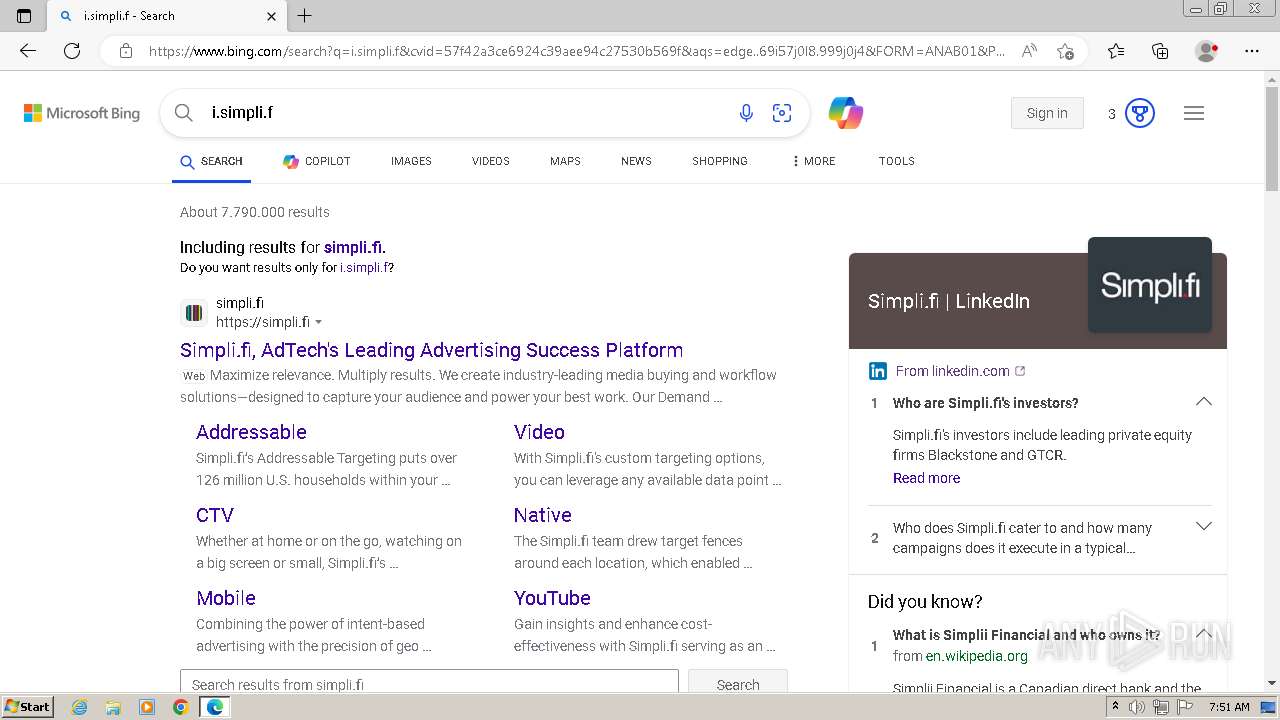This screenshot has width=1280, height=720.
Task: Launch Chrome from the taskbar
Action: point(180,707)
